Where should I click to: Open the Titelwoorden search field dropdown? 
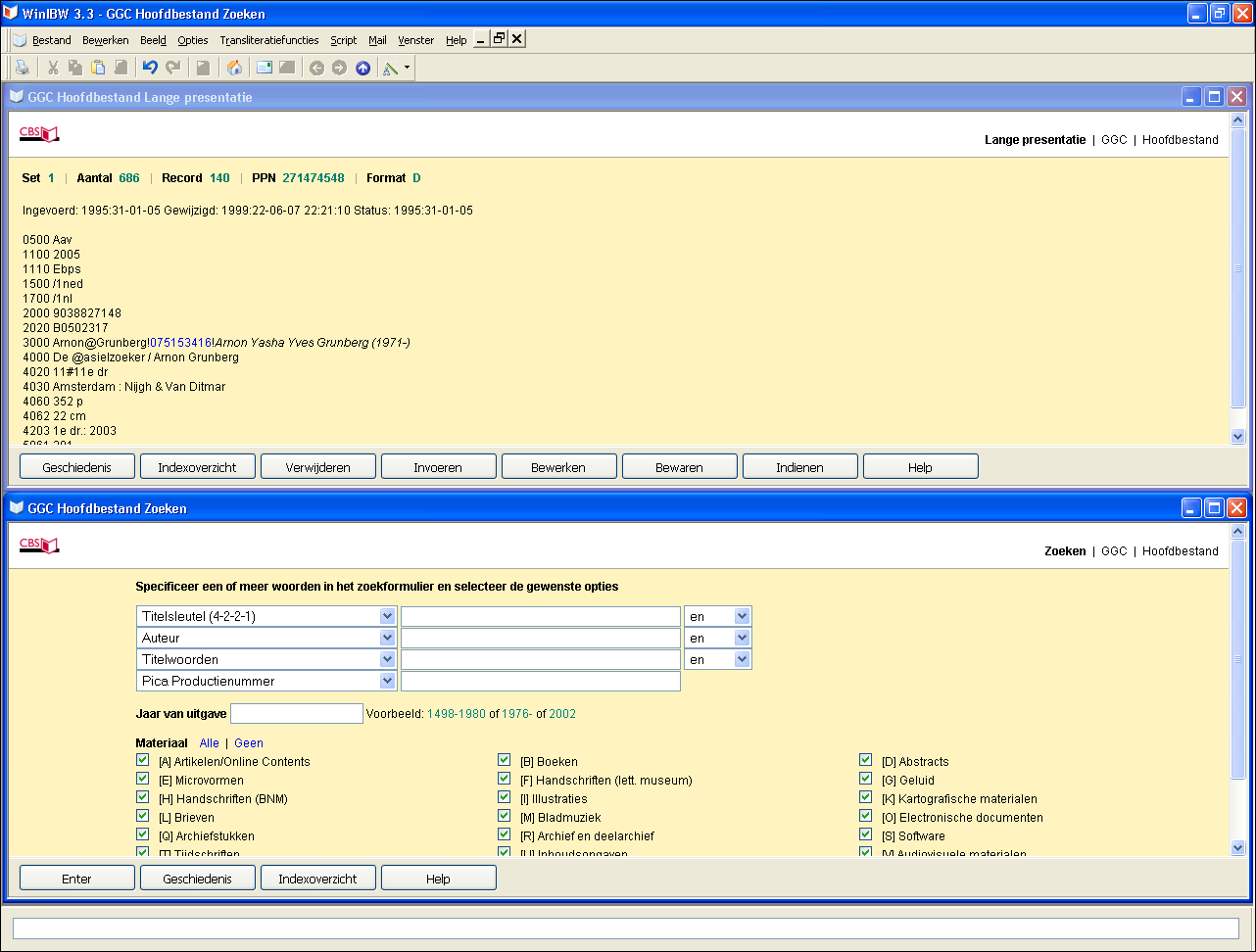[x=387, y=659]
